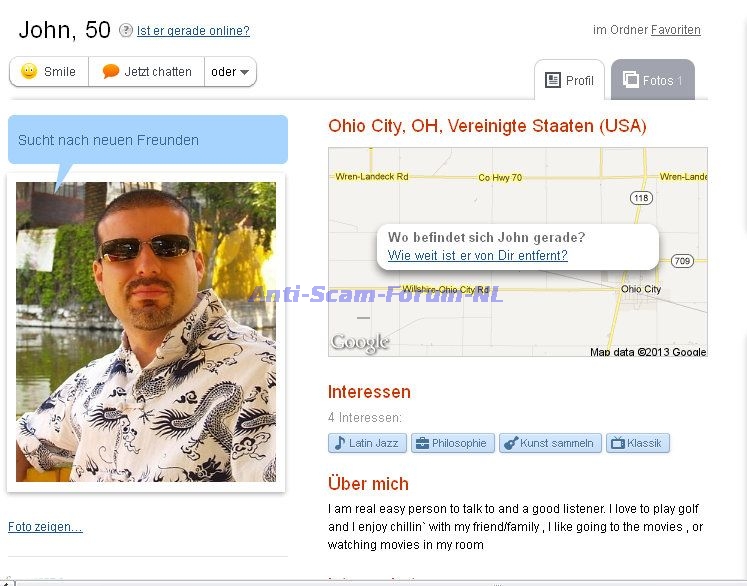Click the Profil tab page icon
747x586 pixels.
point(553,80)
